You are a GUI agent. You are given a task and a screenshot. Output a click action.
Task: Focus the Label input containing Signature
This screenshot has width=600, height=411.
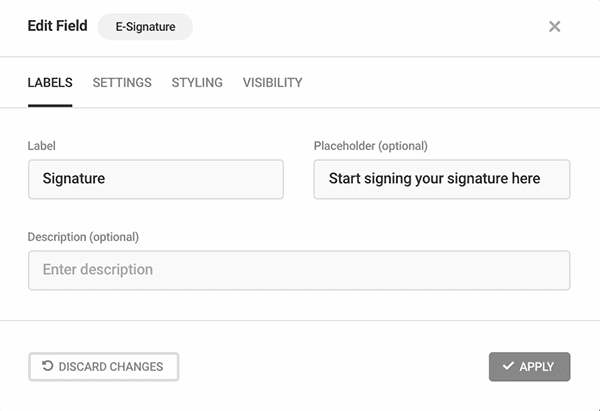(x=156, y=179)
